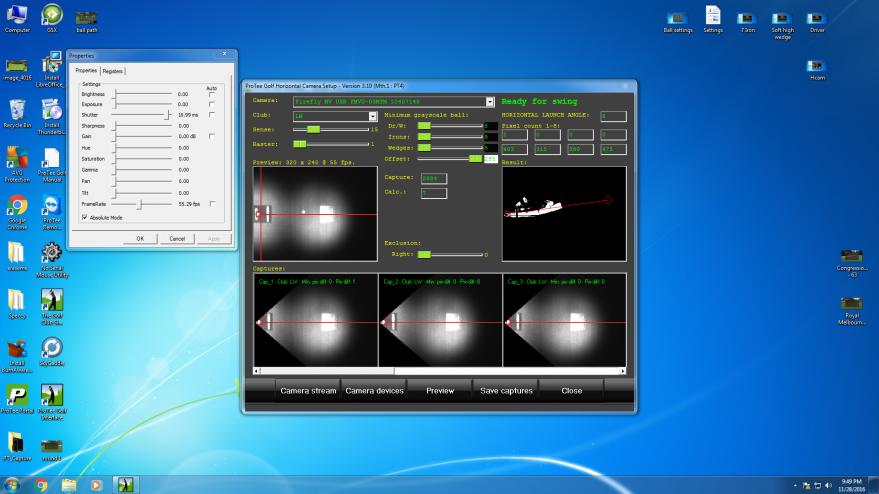
Task: Click the Save captures button
Action: (505, 391)
